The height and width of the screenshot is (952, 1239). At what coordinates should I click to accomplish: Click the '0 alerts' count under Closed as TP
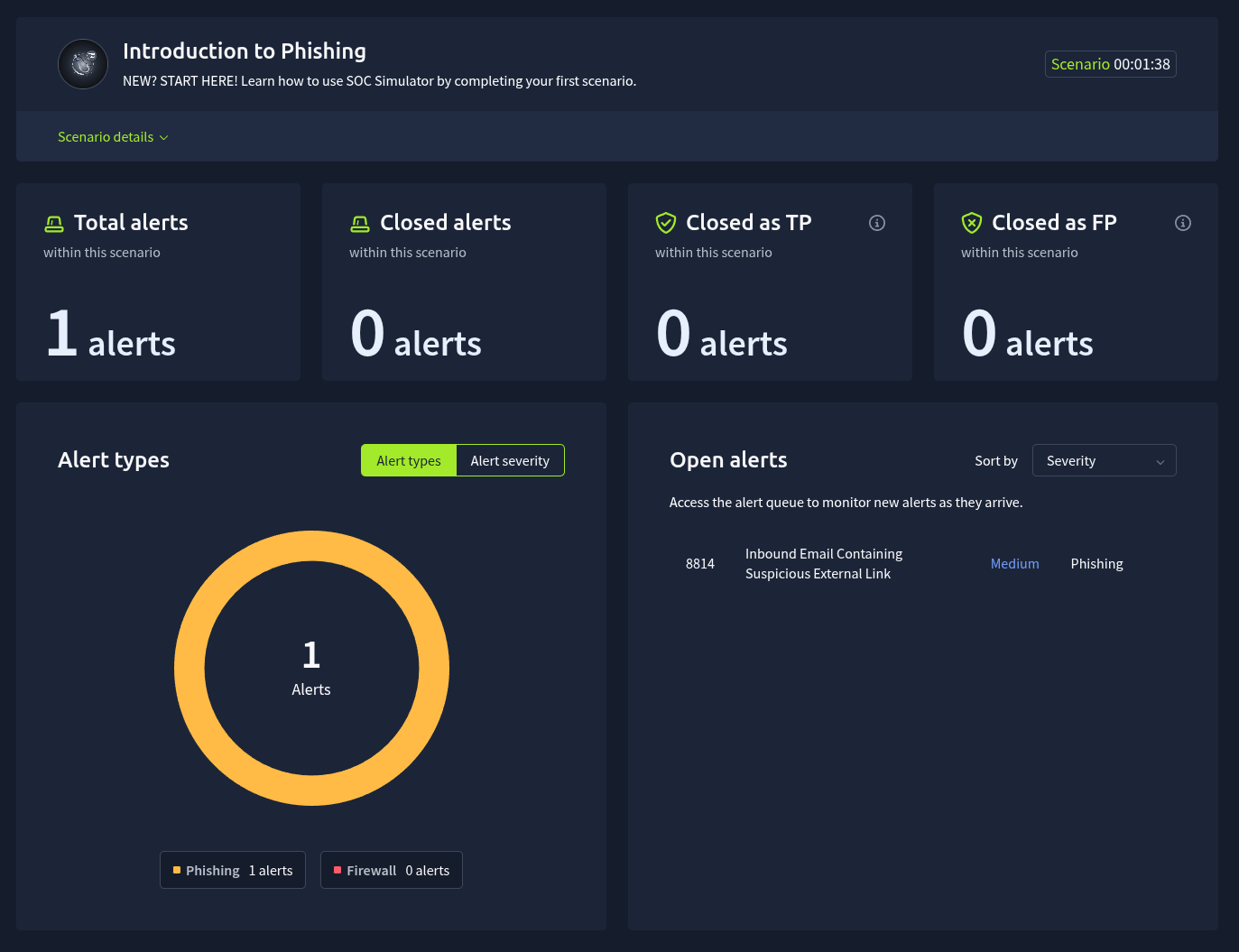point(722,334)
